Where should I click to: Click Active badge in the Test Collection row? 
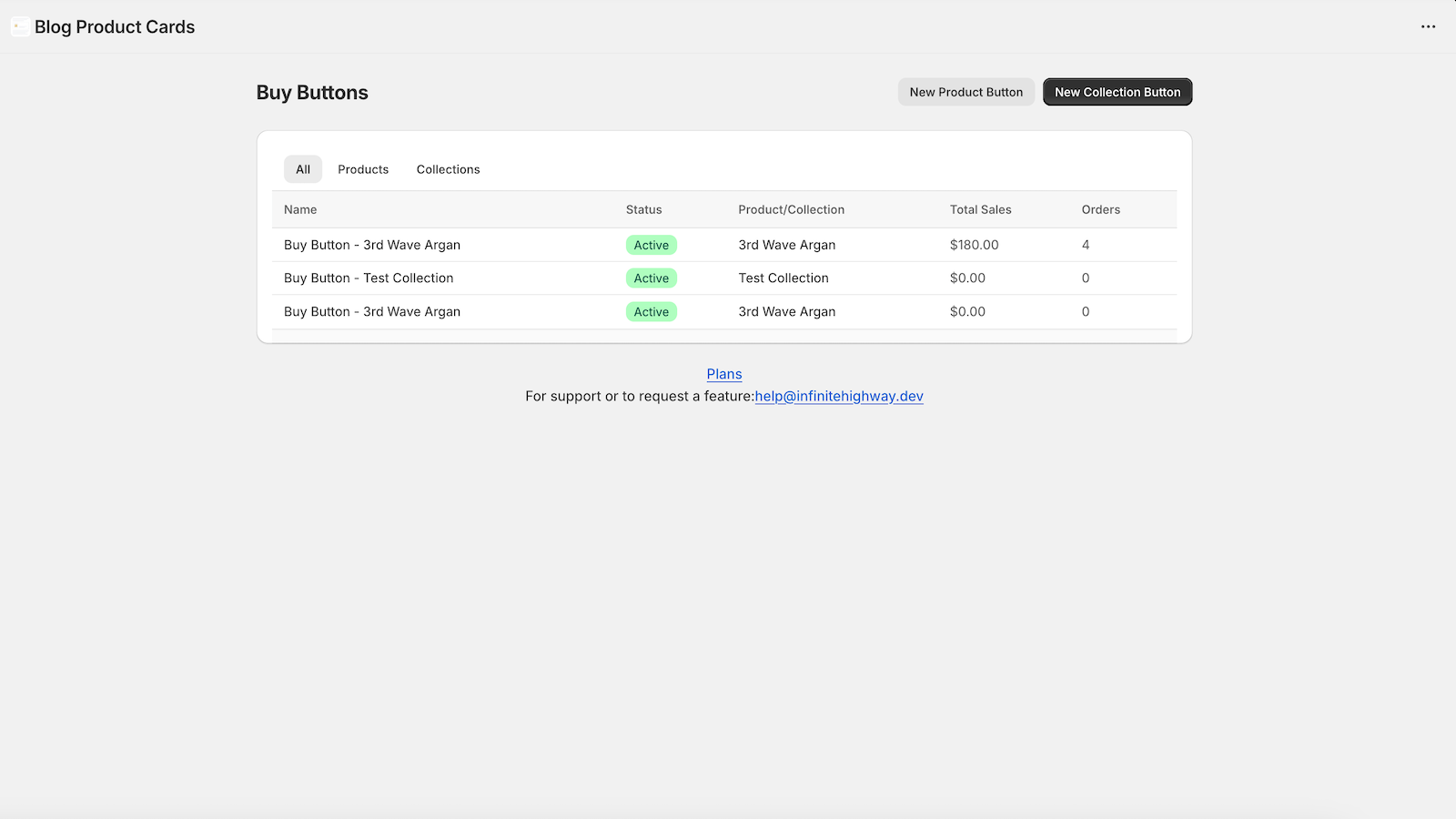pyautogui.click(x=651, y=278)
